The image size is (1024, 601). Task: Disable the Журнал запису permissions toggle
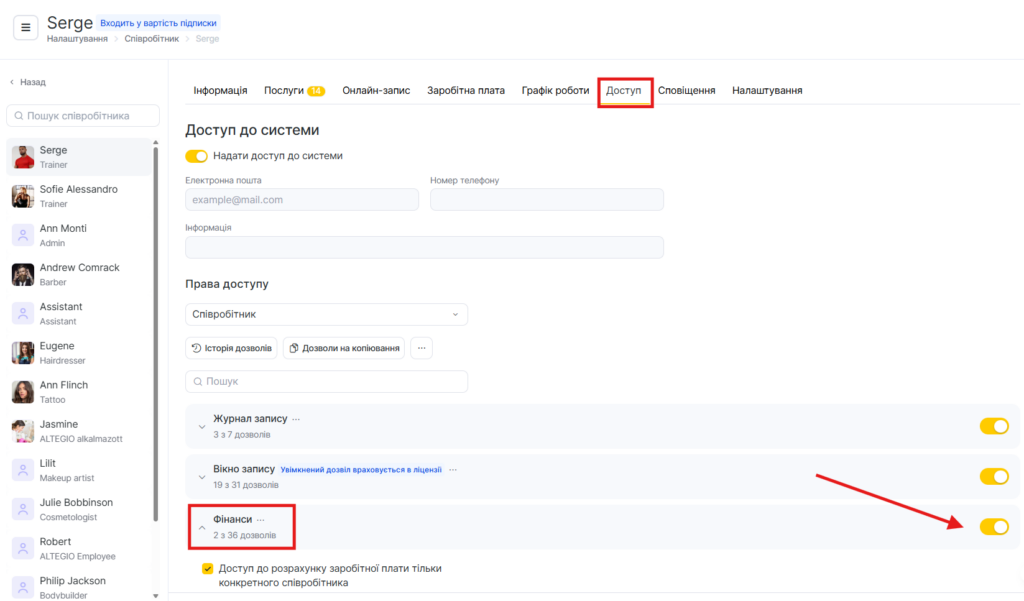994,426
